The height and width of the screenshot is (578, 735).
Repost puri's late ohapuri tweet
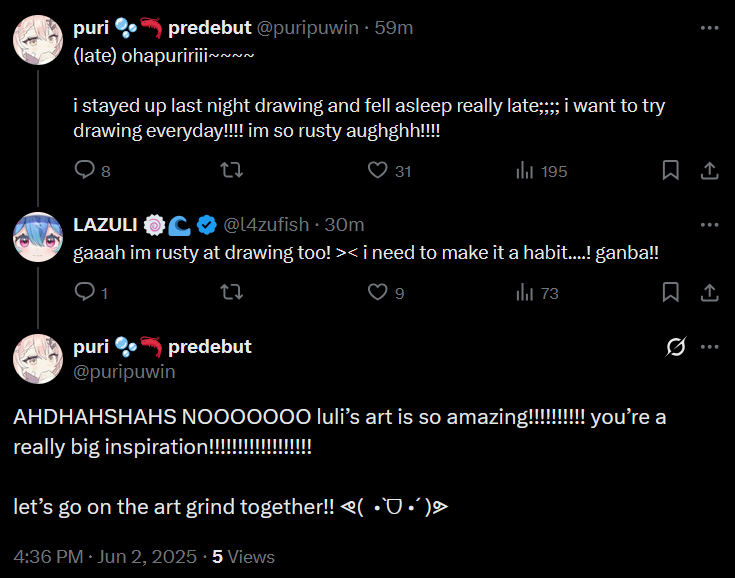(231, 171)
